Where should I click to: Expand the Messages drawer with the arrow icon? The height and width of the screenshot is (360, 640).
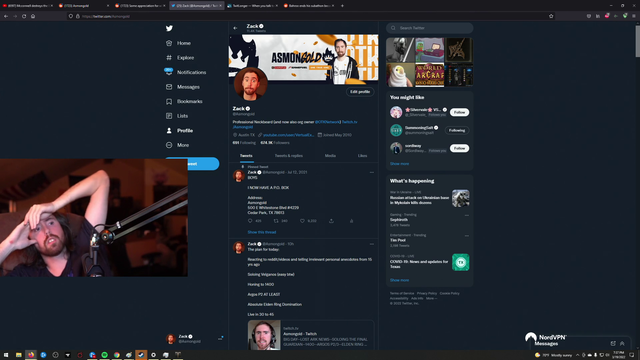[622, 343]
